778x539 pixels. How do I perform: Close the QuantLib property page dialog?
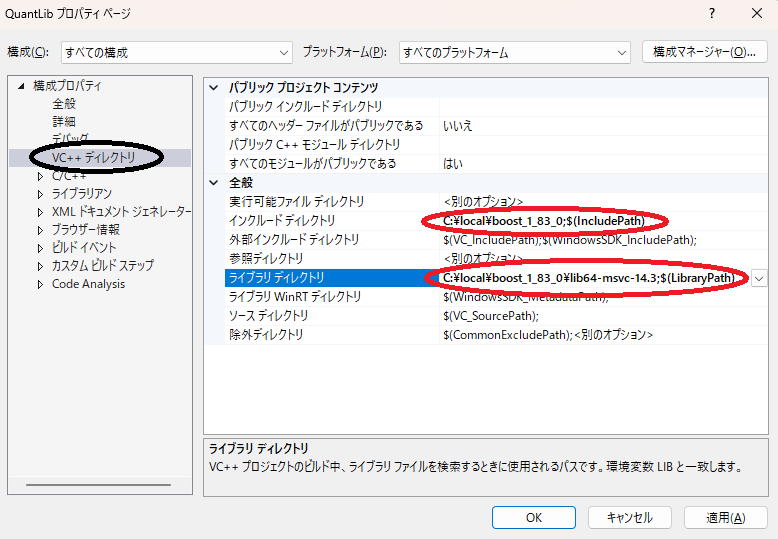click(x=757, y=13)
